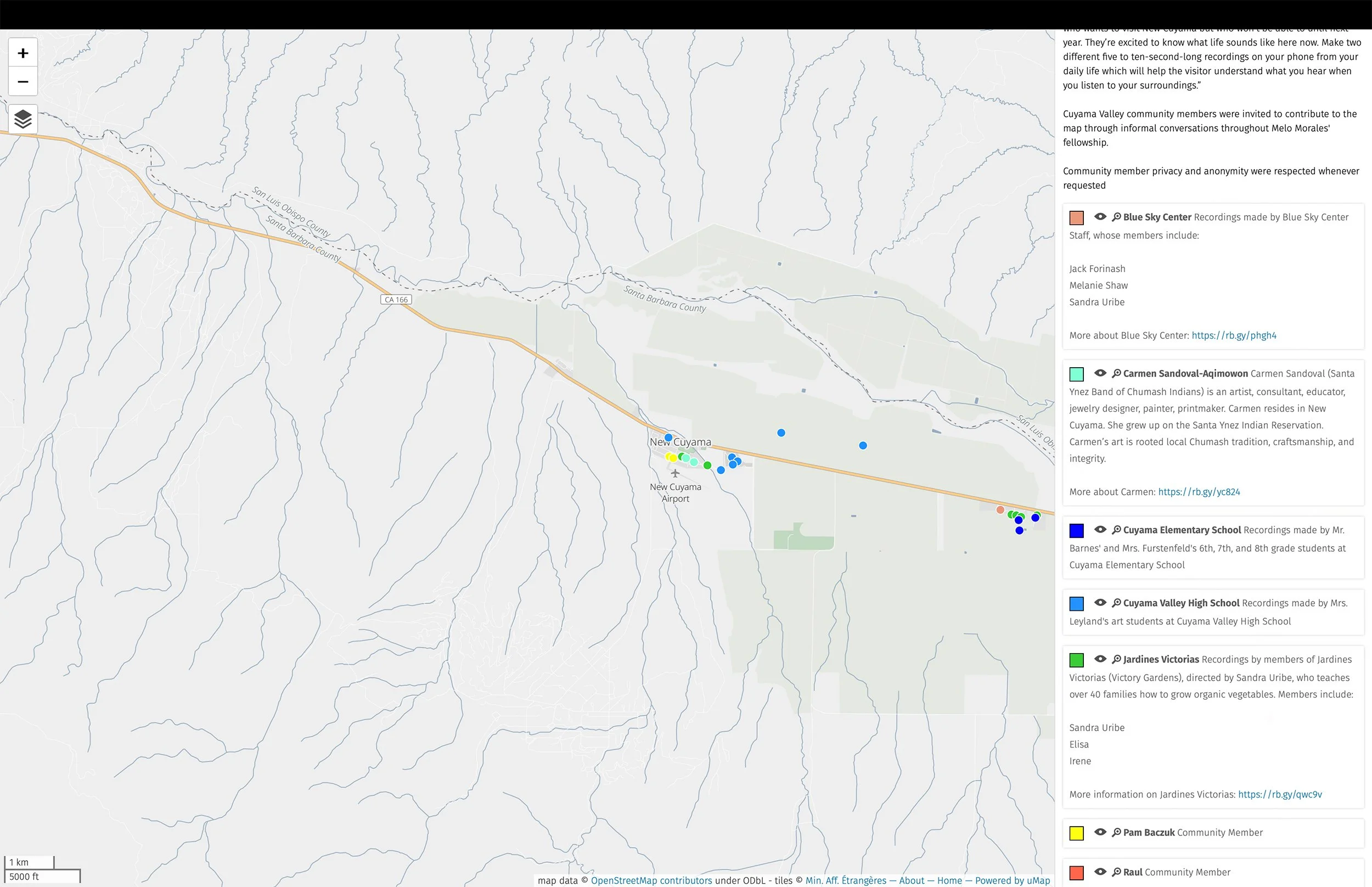Zoom to Carmen Sandoval-Aqimowon layer
This screenshot has height=887, width=1372.
[1116, 373]
